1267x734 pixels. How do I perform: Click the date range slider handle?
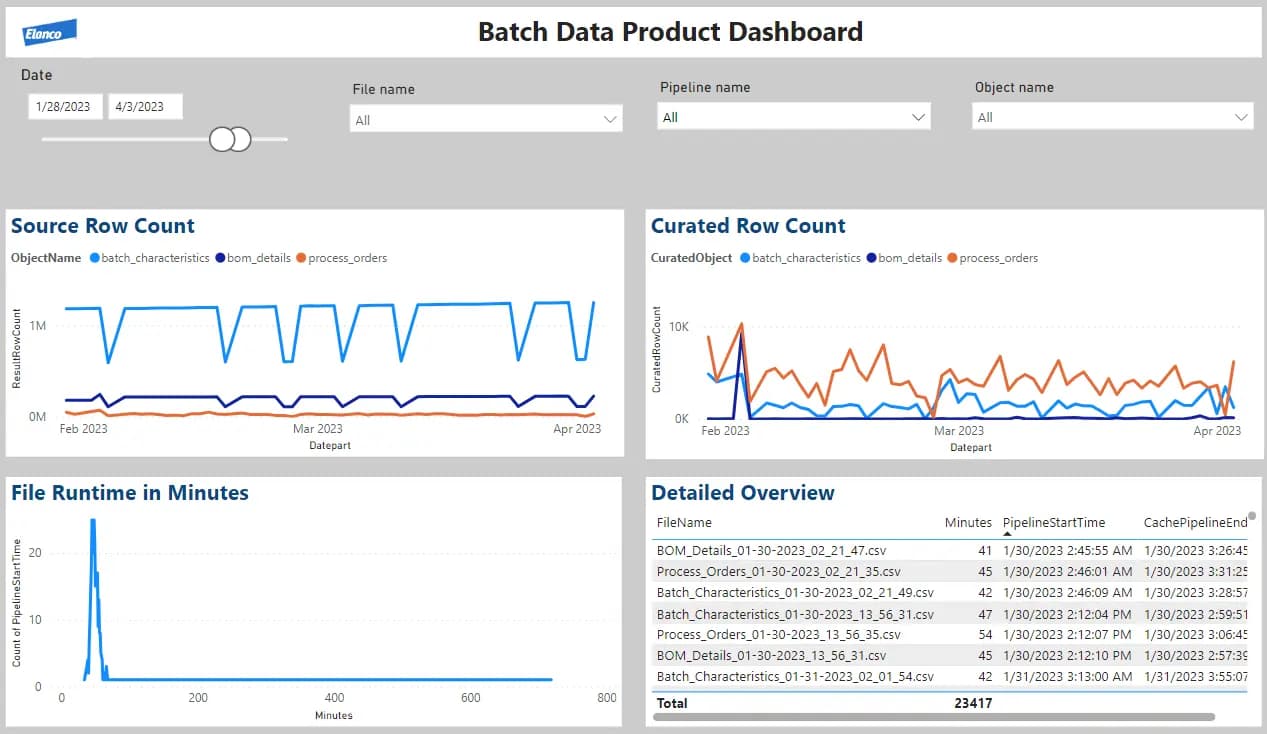point(230,139)
